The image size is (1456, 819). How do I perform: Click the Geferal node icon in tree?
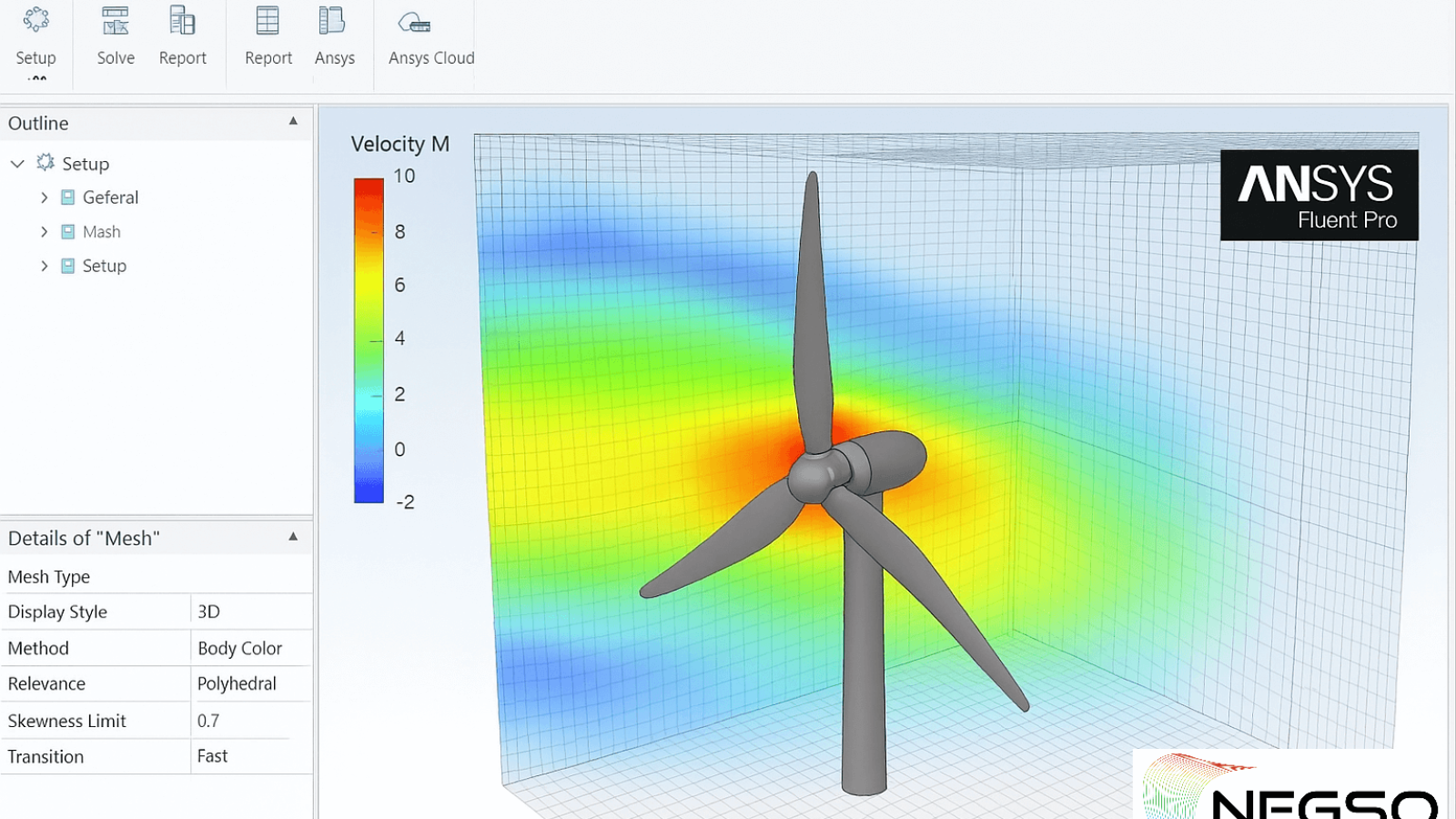tap(67, 197)
